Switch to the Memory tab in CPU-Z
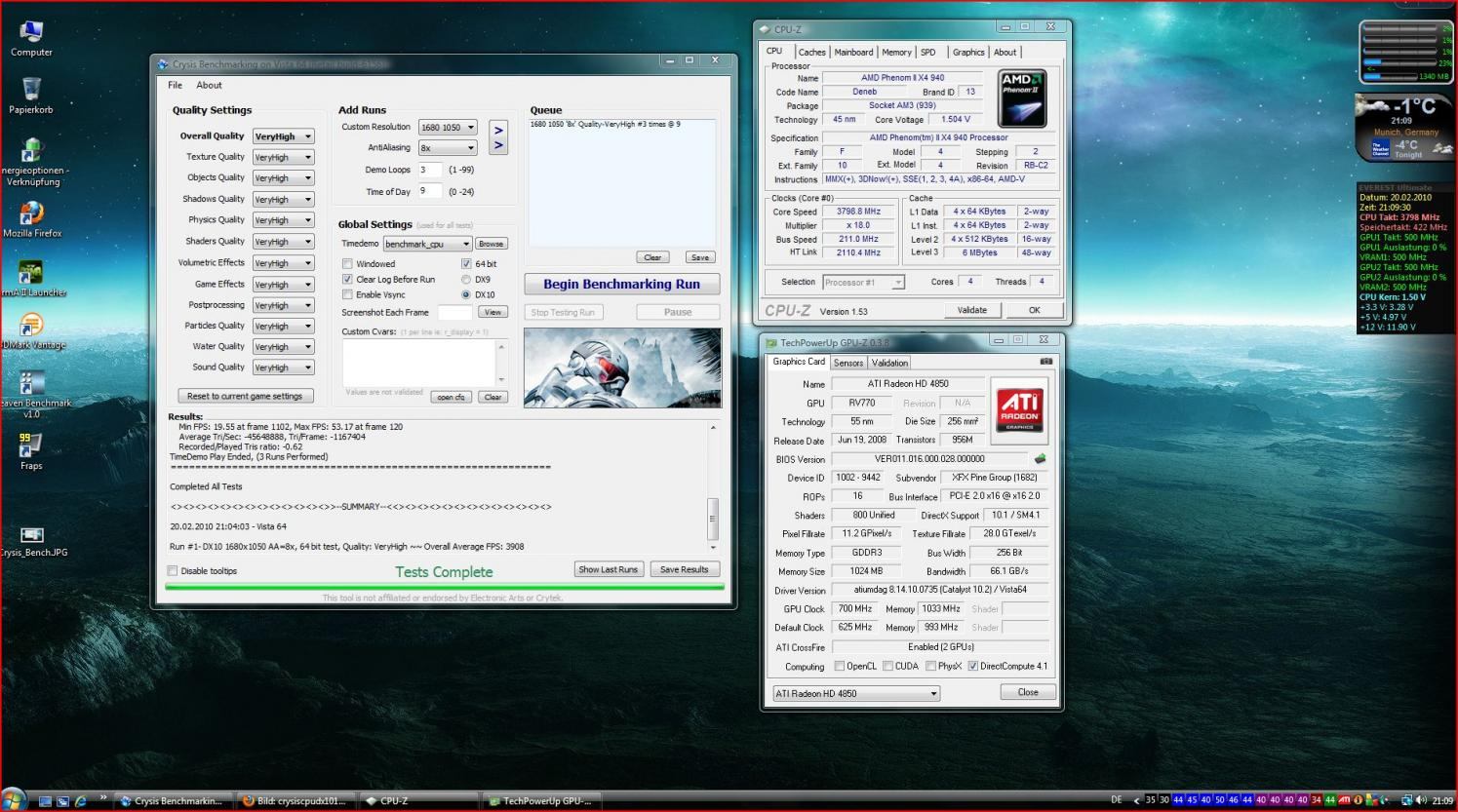Screen dimensions: 1458x812 click(x=896, y=53)
